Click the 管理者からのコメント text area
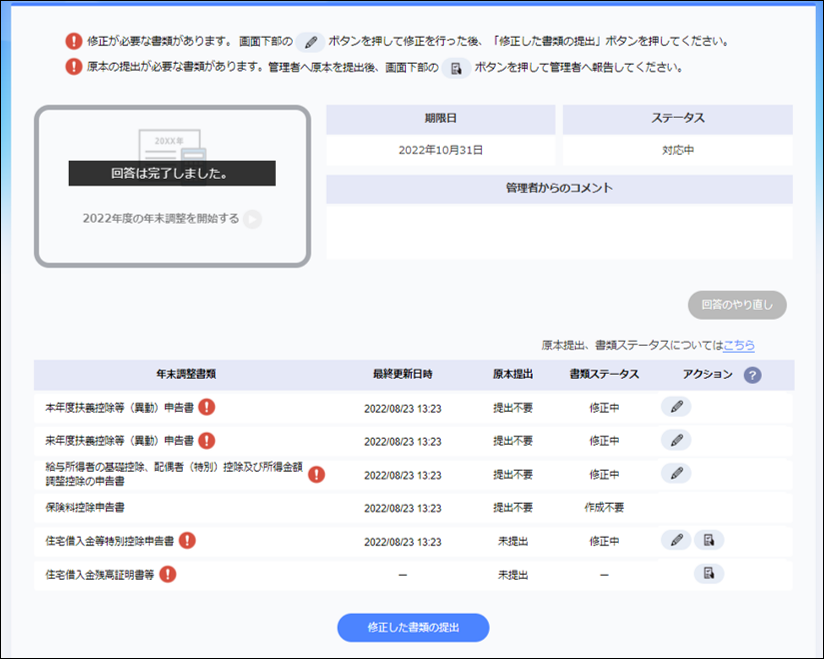 [559, 231]
